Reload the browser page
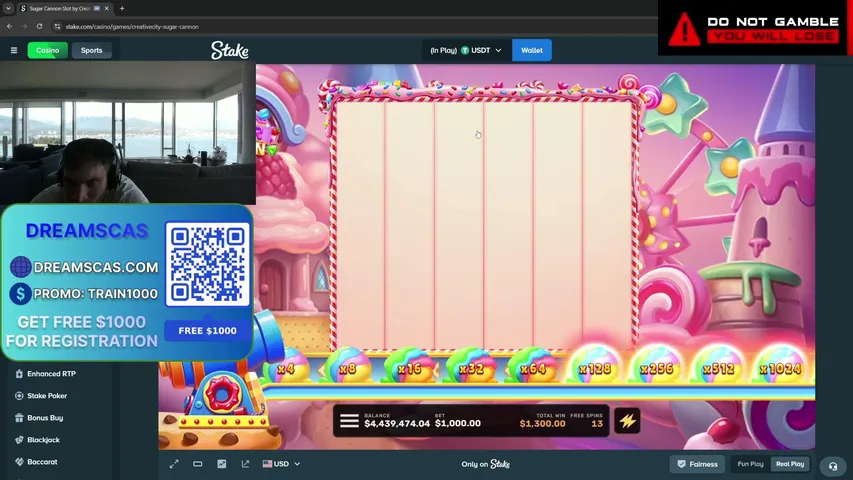 click(39, 26)
